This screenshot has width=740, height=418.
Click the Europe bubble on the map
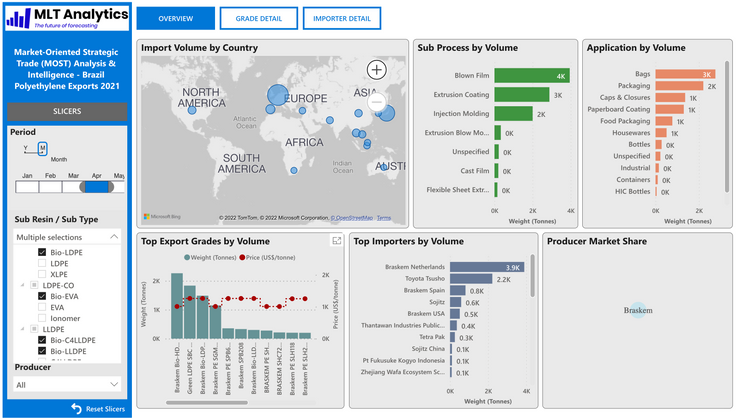[276, 96]
